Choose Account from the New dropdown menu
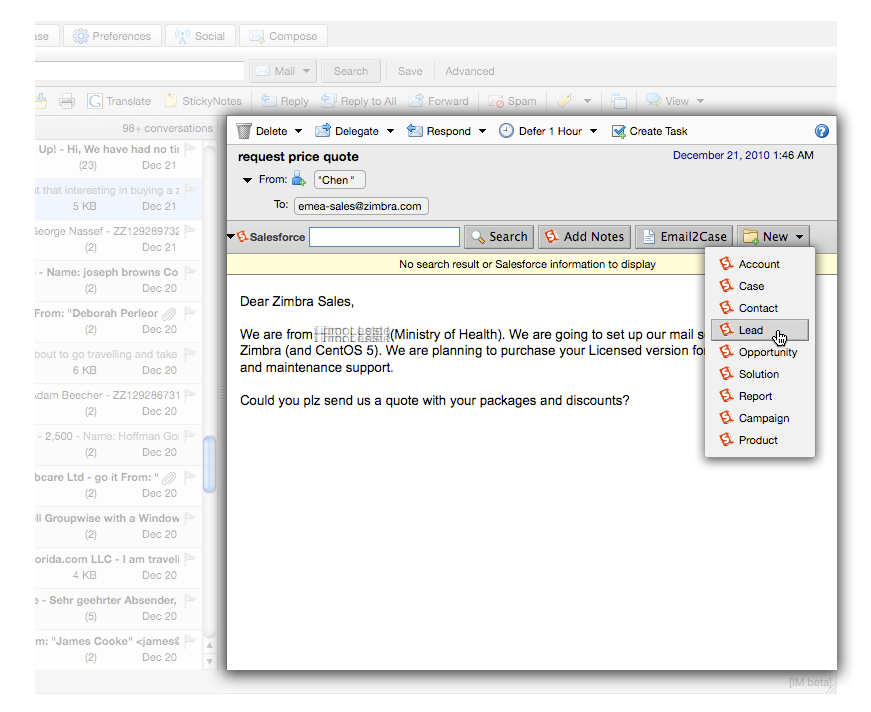The height and width of the screenshot is (712, 871). point(759,264)
